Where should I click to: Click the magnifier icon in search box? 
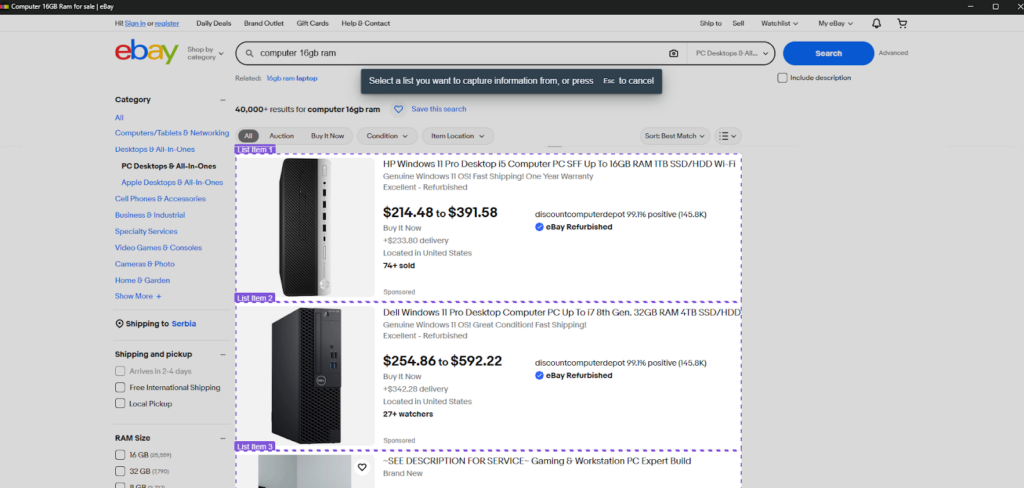(249, 54)
